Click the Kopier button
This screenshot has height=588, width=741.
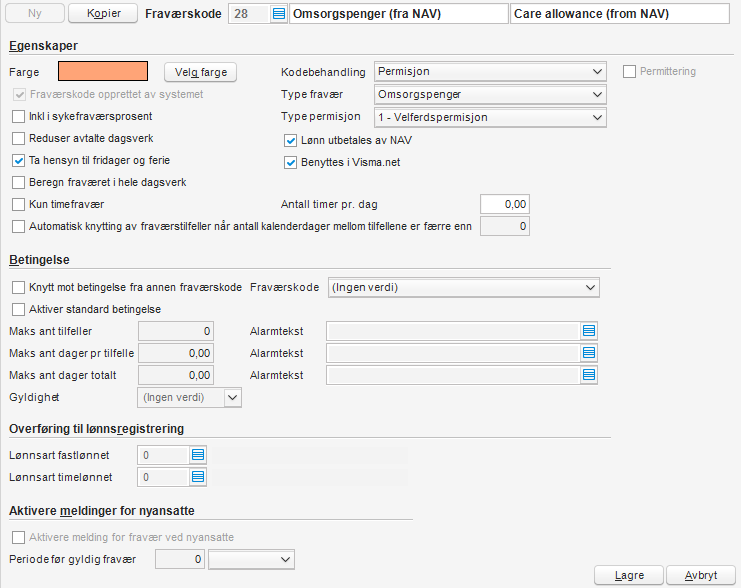(103, 13)
